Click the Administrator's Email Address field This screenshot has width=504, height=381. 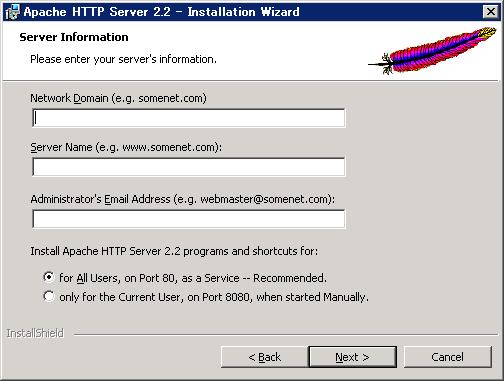189,219
